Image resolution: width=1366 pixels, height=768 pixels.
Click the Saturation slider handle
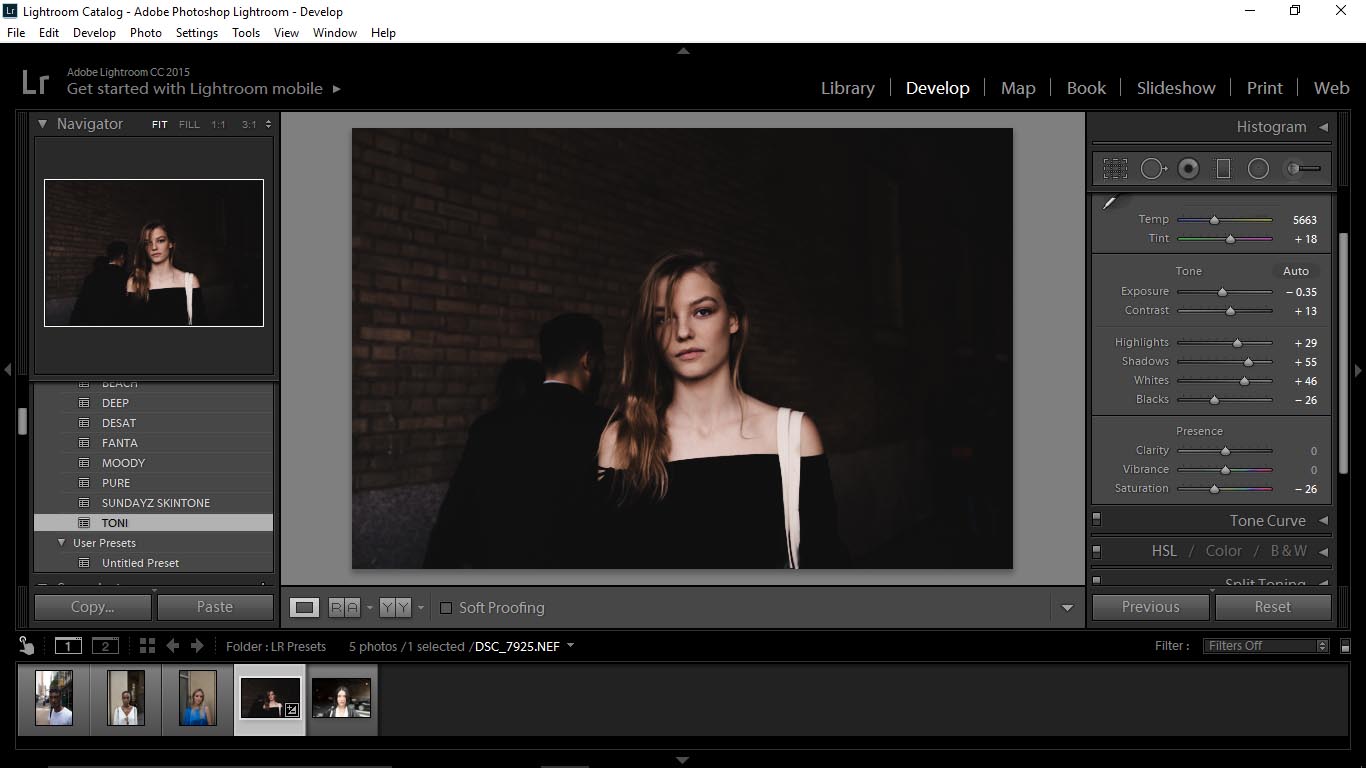1214,489
